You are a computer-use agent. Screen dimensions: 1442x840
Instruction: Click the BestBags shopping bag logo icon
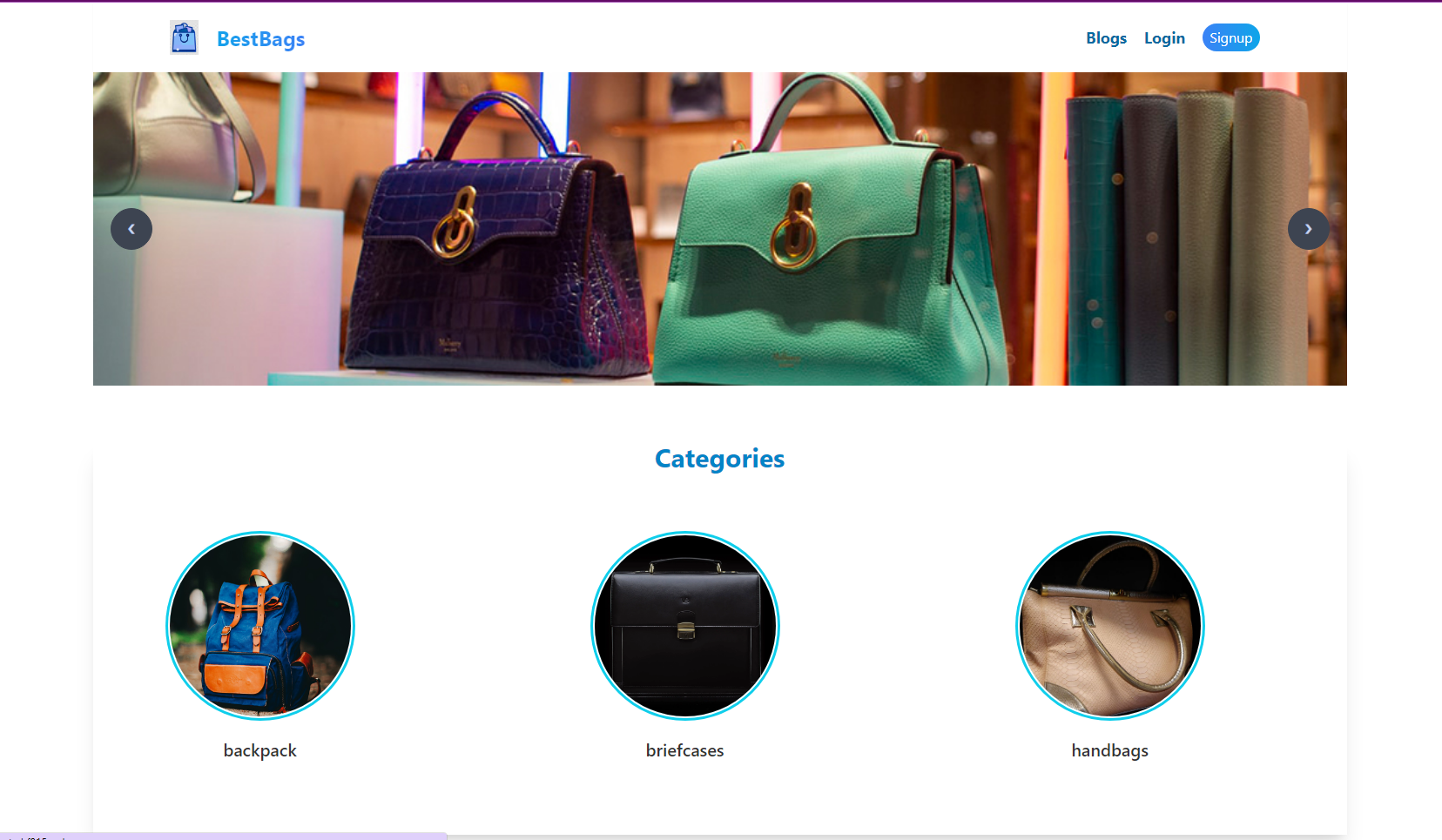pos(184,37)
